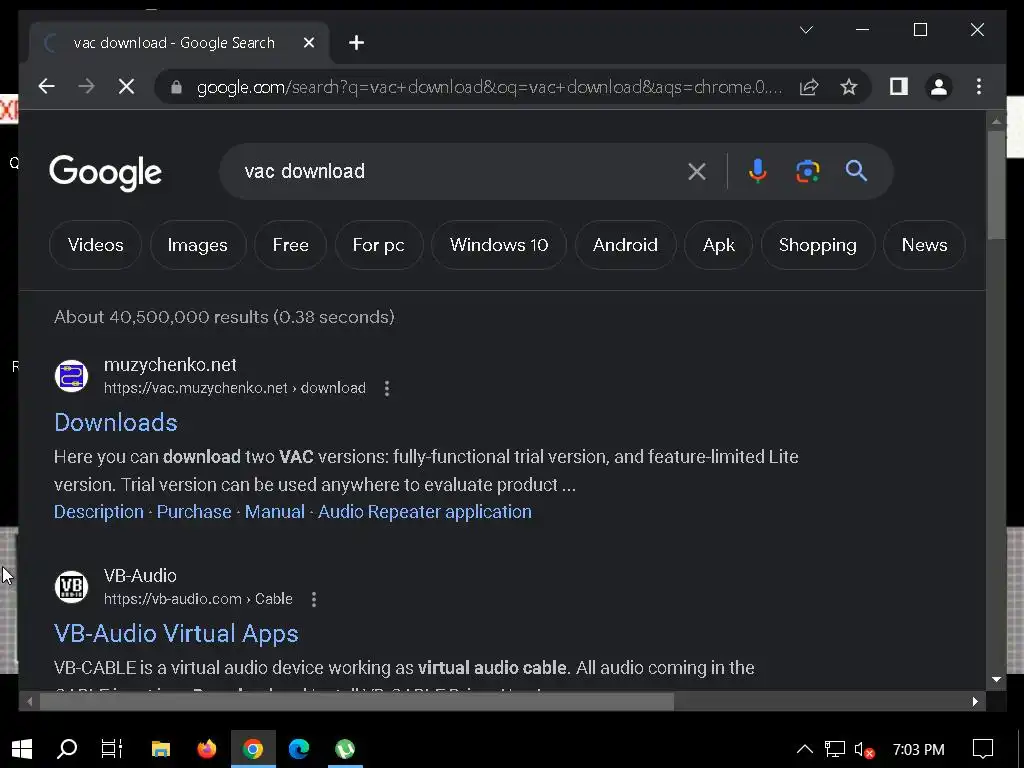Screen dimensions: 1024x768
Task: Focus the address bar URL
Action: tap(488, 87)
